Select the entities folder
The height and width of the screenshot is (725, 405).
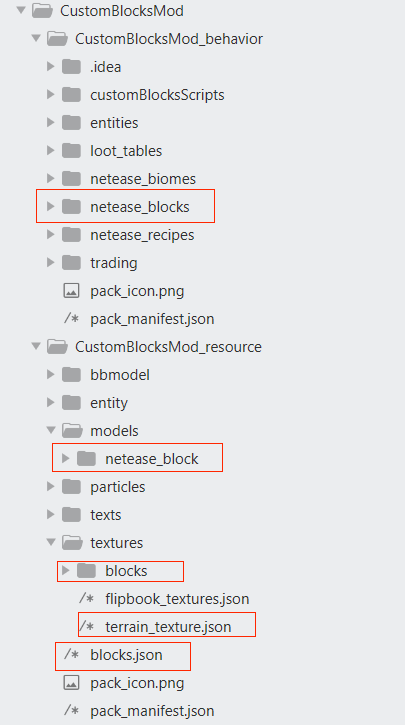click(x=114, y=123)
